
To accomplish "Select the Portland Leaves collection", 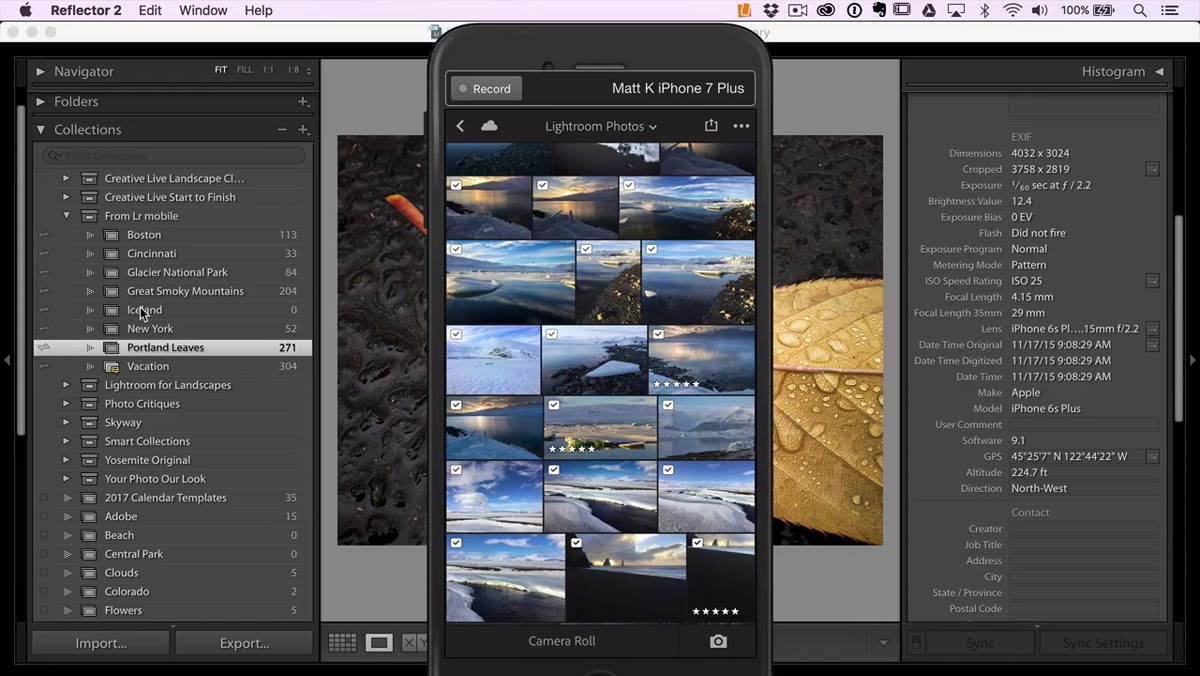I will [173, 347].
